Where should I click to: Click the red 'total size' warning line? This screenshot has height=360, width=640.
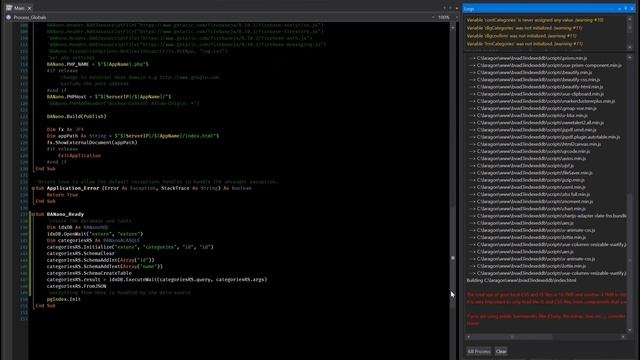coord(547,295)
